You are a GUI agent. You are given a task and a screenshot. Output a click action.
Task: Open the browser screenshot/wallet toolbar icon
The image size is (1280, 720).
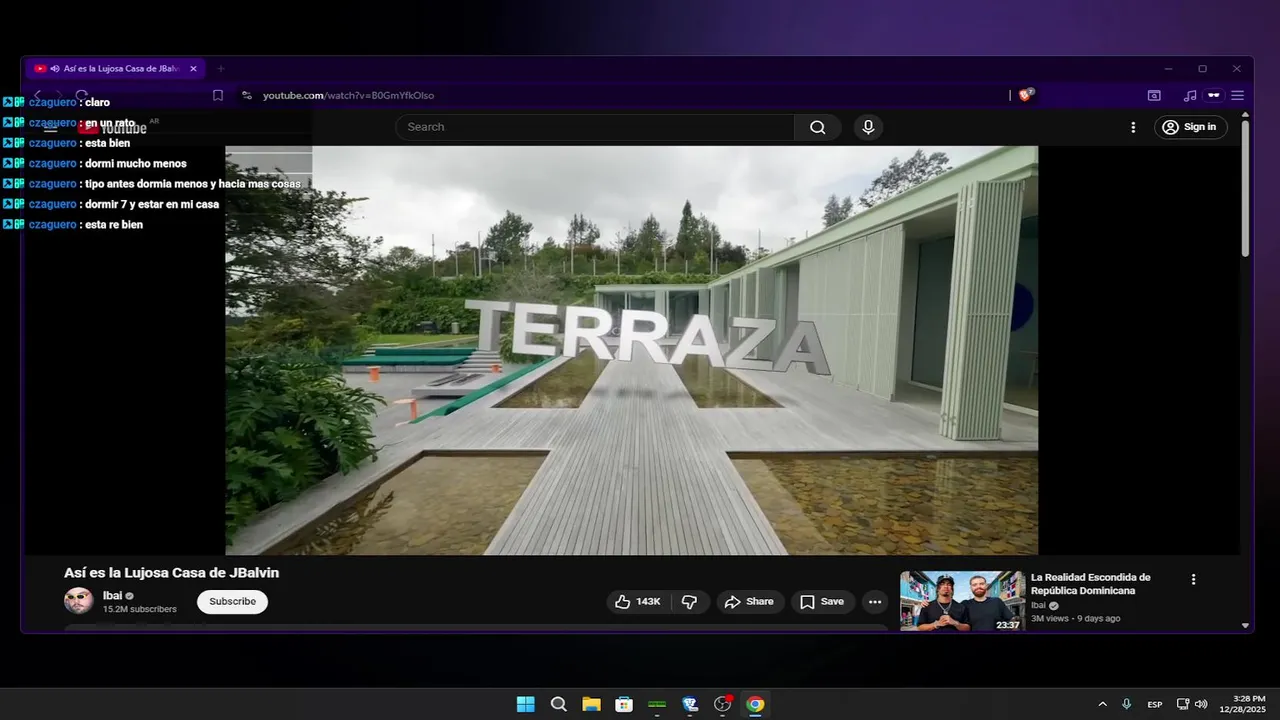(1154, 96)
